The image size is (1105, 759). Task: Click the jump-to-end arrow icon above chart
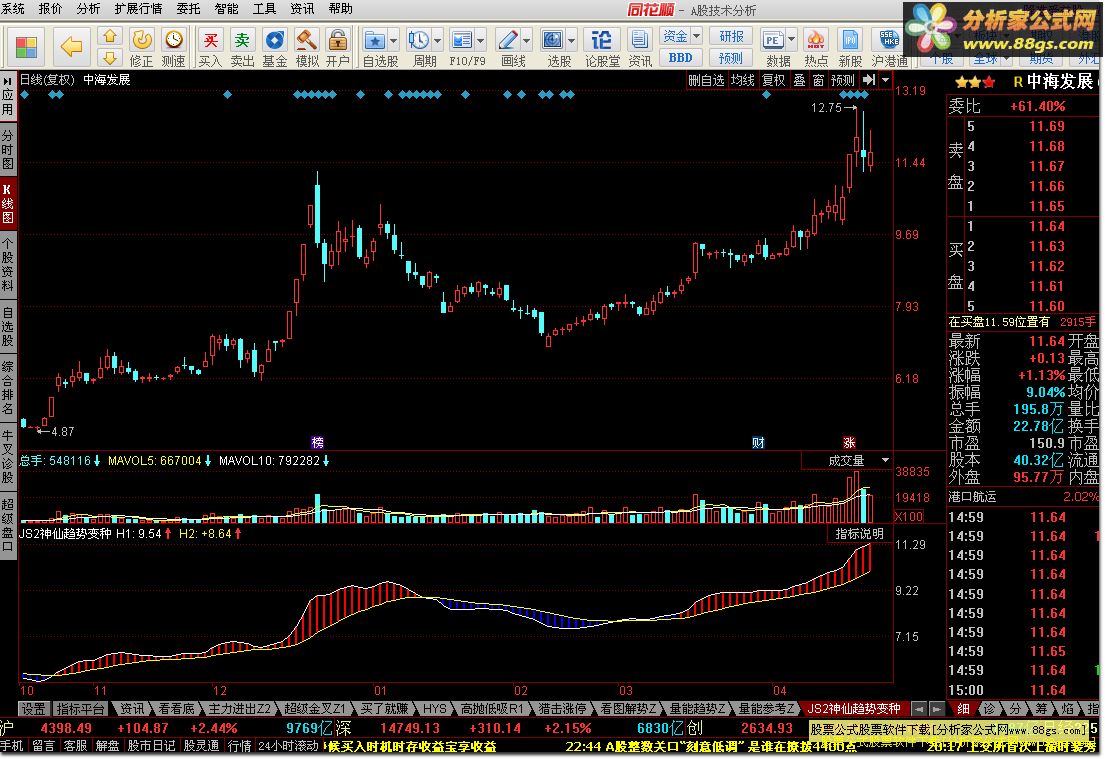(x=869, y=80)
